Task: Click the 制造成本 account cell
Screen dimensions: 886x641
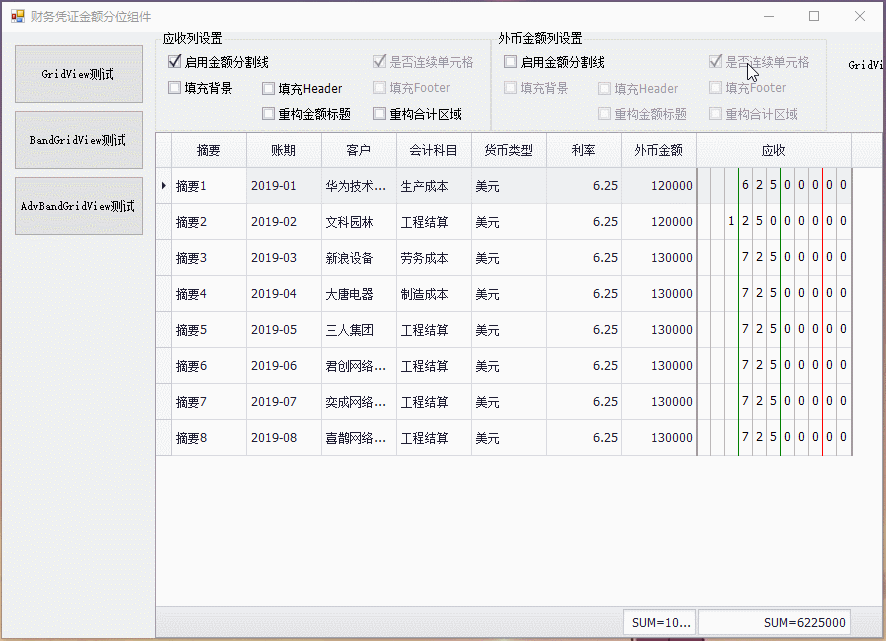Action: pos(434,294)
